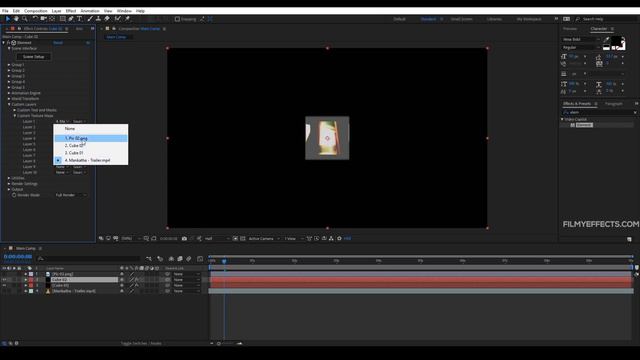Open the Render Mode Full Render dropdown
Viewport: 640px width, 360px height.
click(x=71, y=195)
